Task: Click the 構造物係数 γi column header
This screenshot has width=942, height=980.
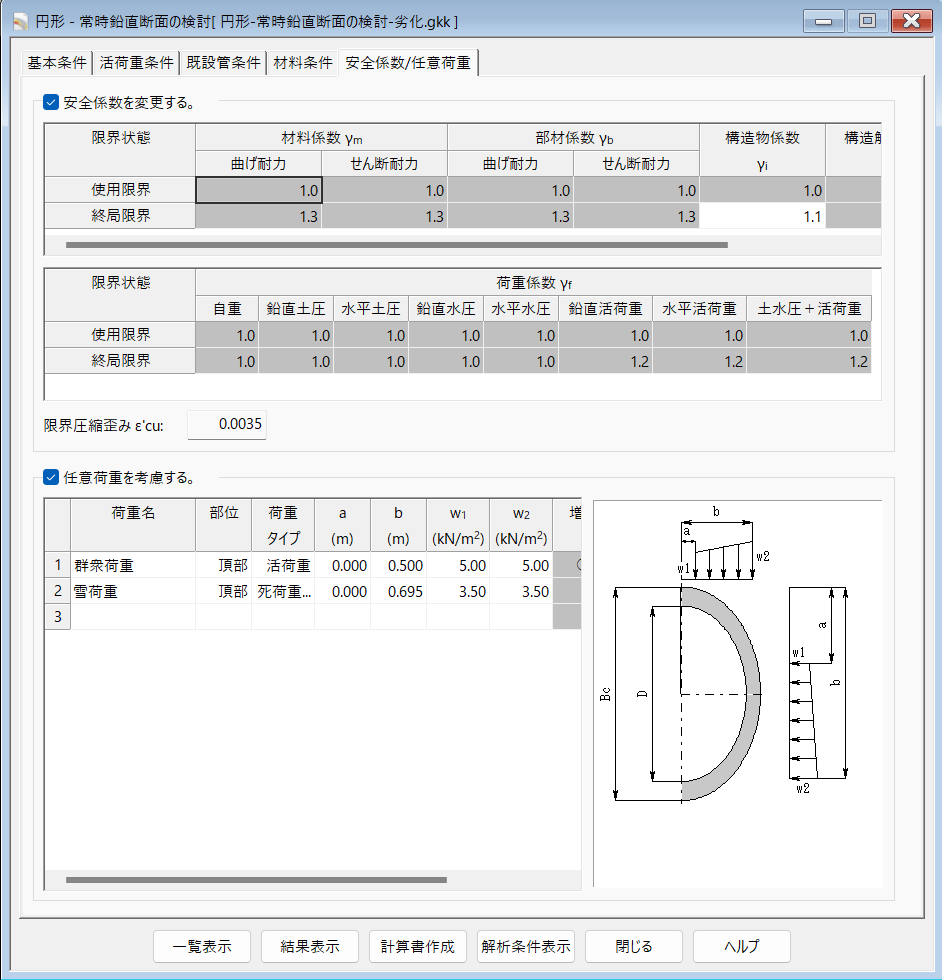Action: 763,150
